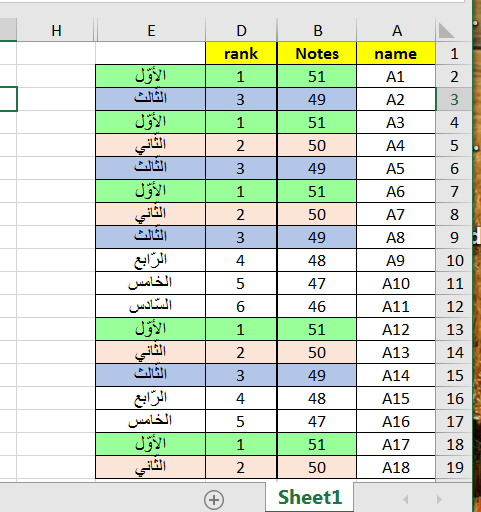
Task: Click the yellow 'rank' header cell
Action: (x=241, y=53)
